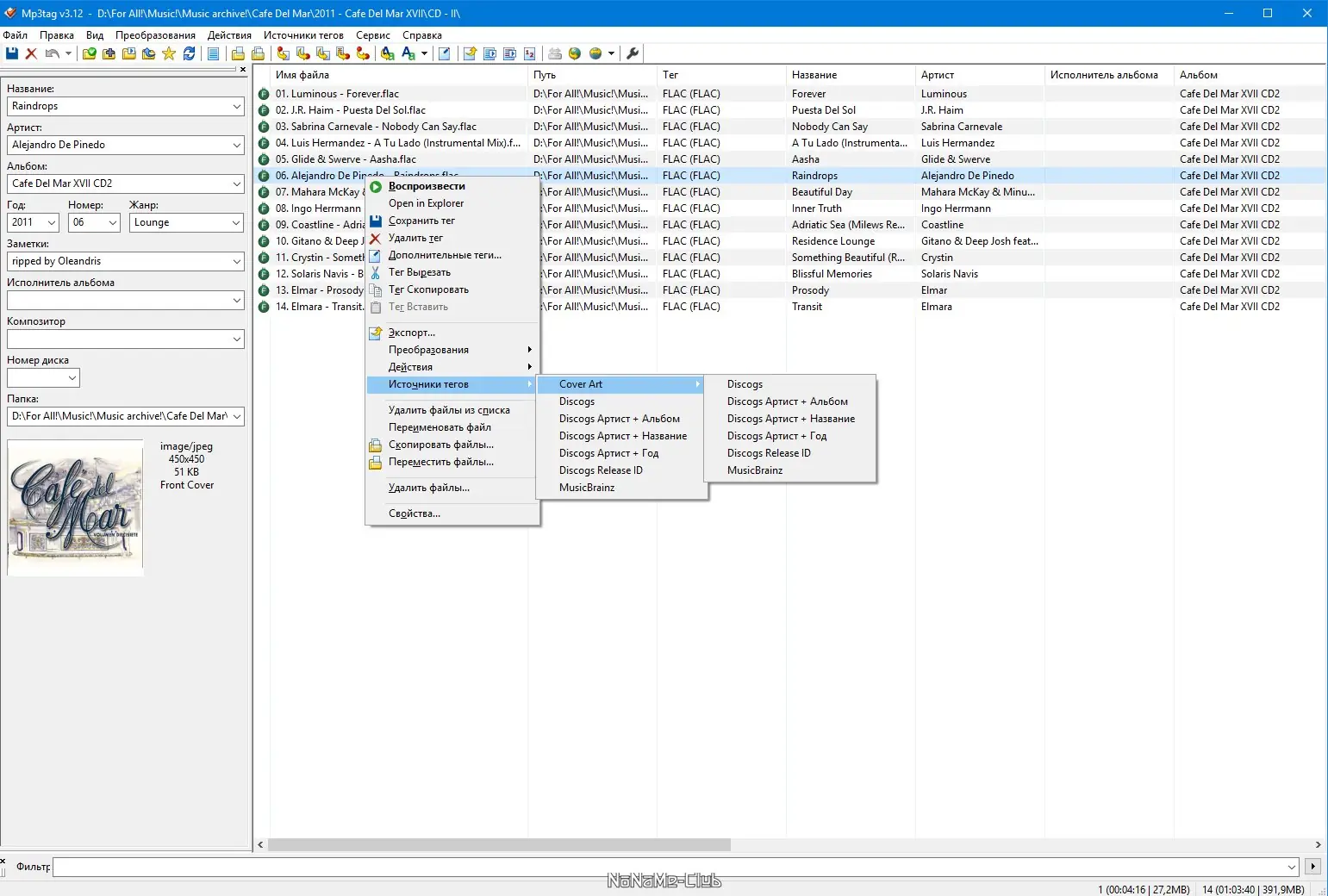The height and width of the screenshot is (896, 1328).
Task: Click the filter apply arrow button
Action: 1313,867
